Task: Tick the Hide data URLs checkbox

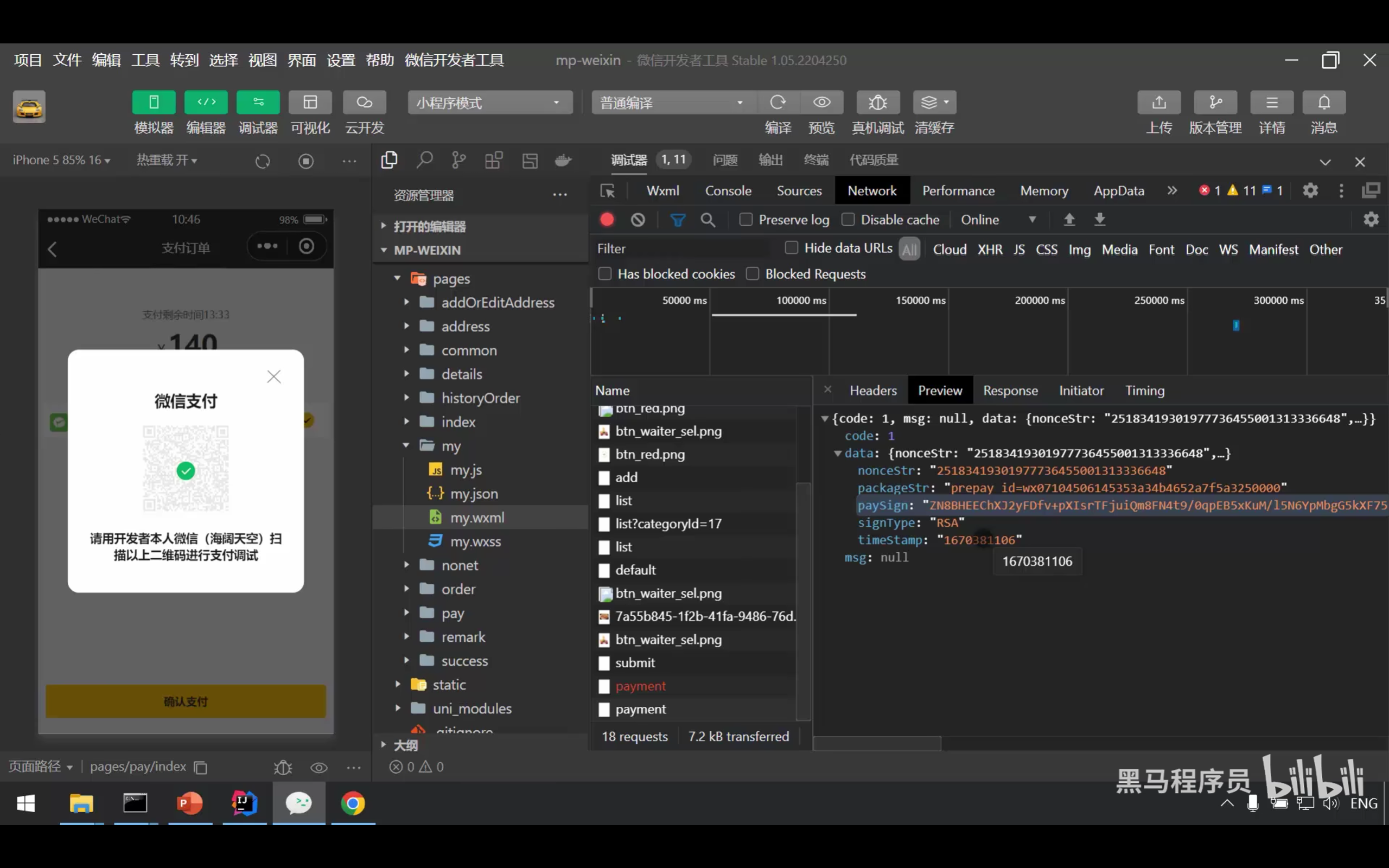Action: pyautogui.click(x=792, y=248)
